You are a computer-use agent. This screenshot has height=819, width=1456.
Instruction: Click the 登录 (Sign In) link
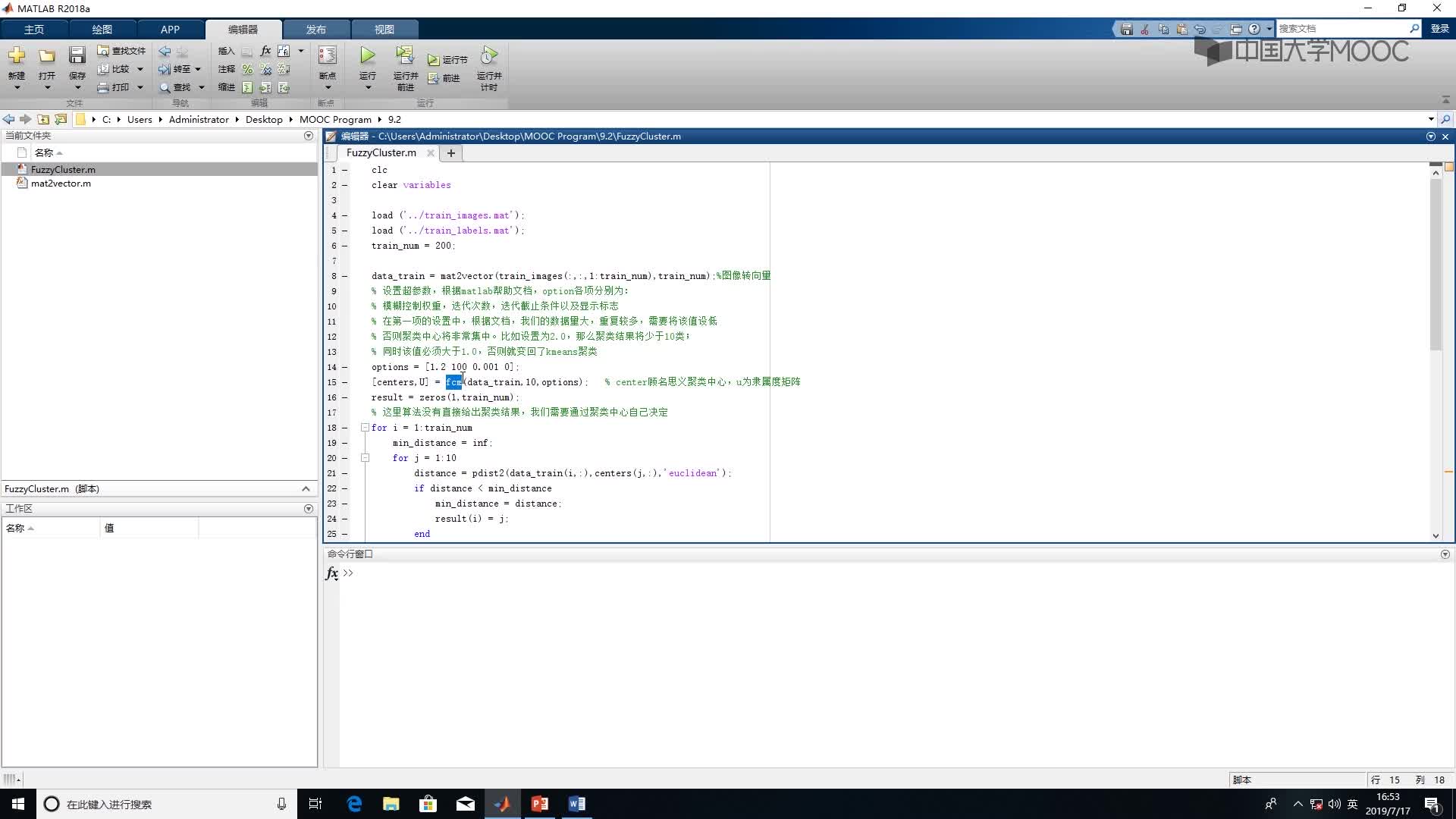tap(1439, 29)
